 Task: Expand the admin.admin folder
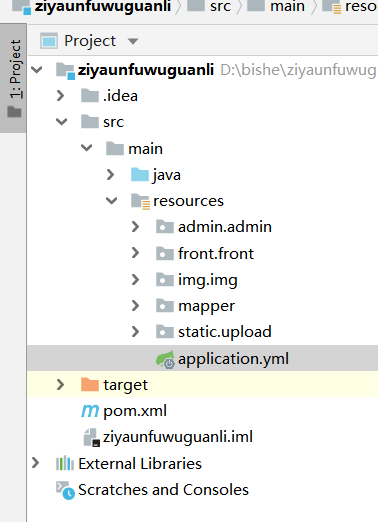(135, 227)
